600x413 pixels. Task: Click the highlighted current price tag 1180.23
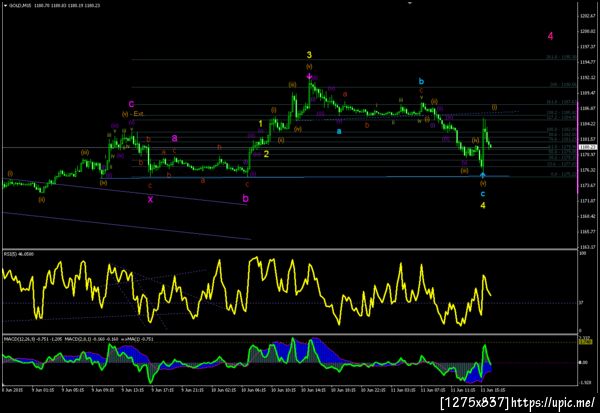click(x=588, y=147)
